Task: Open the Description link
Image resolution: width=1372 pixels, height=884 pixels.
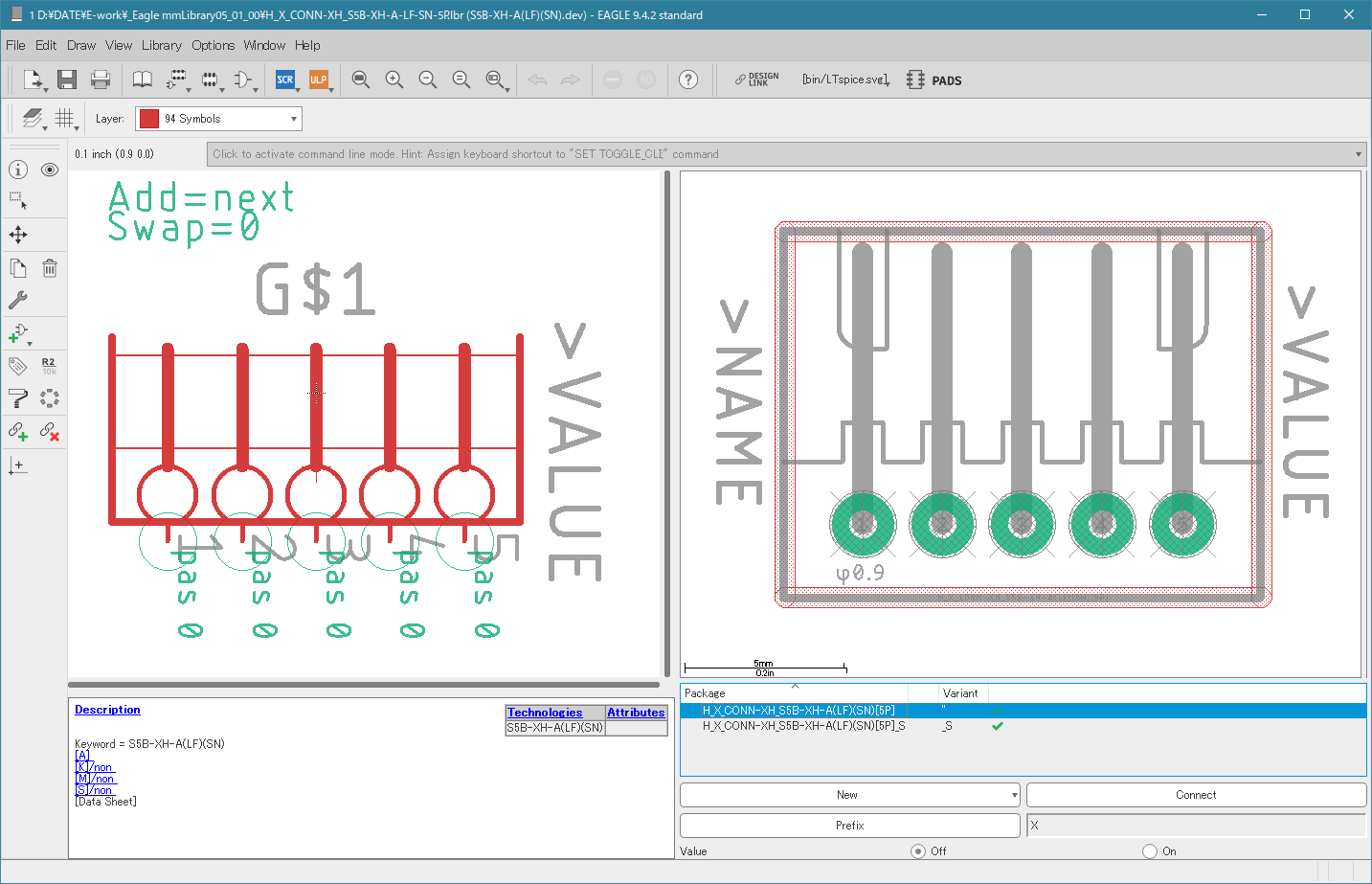Action: pyautogui.click(x=107, y=710)
